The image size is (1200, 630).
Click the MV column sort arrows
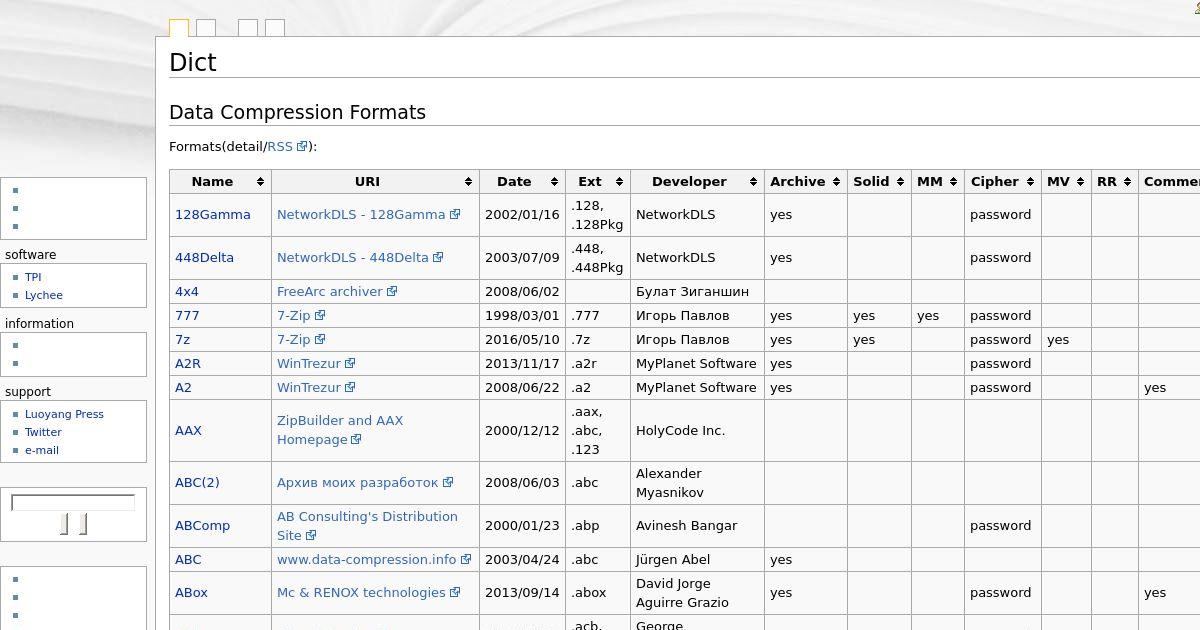pyautogui.click(x=1080, y=182)
